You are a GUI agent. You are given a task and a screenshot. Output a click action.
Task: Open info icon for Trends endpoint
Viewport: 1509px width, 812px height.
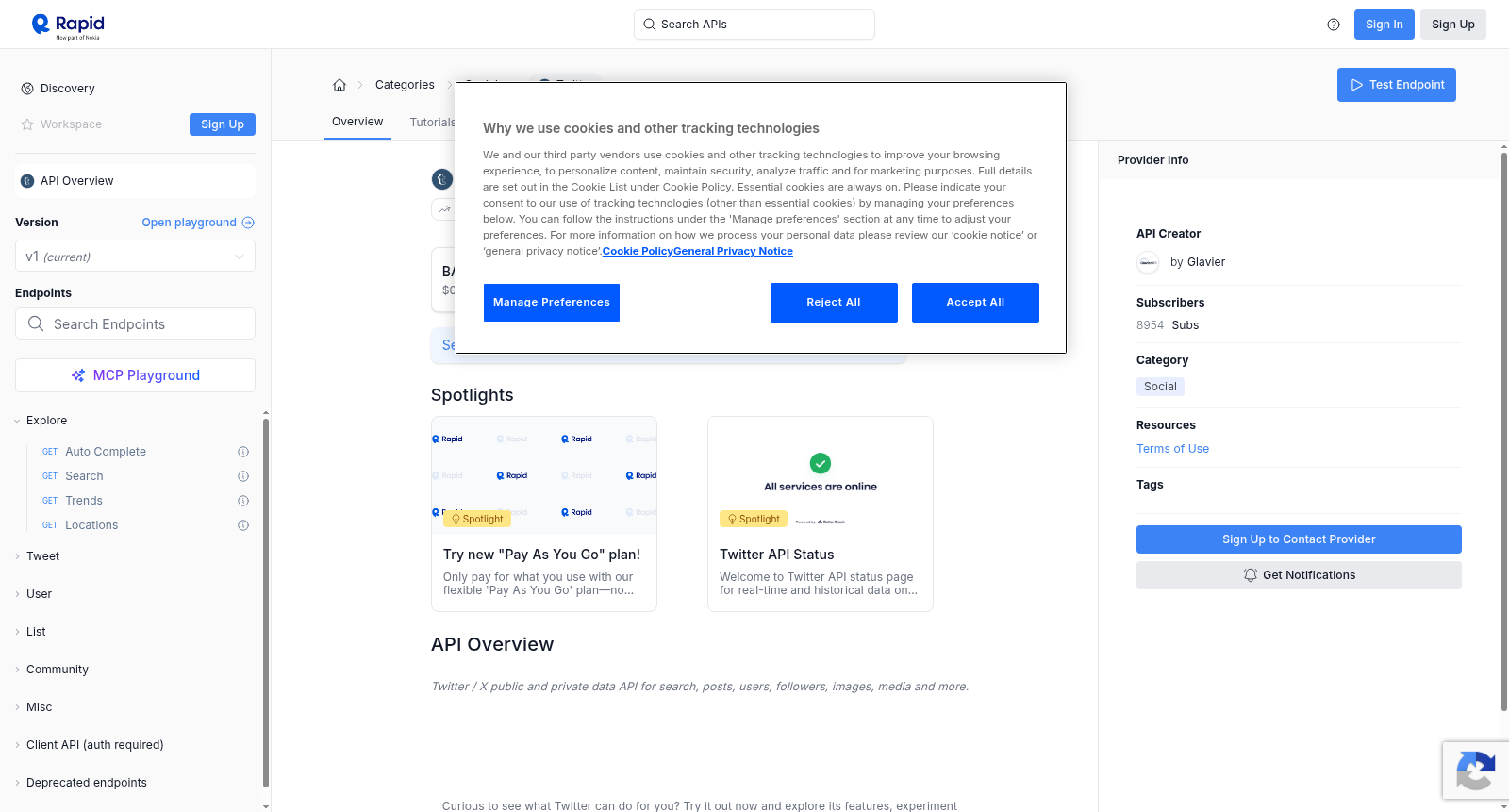(243, 501)
